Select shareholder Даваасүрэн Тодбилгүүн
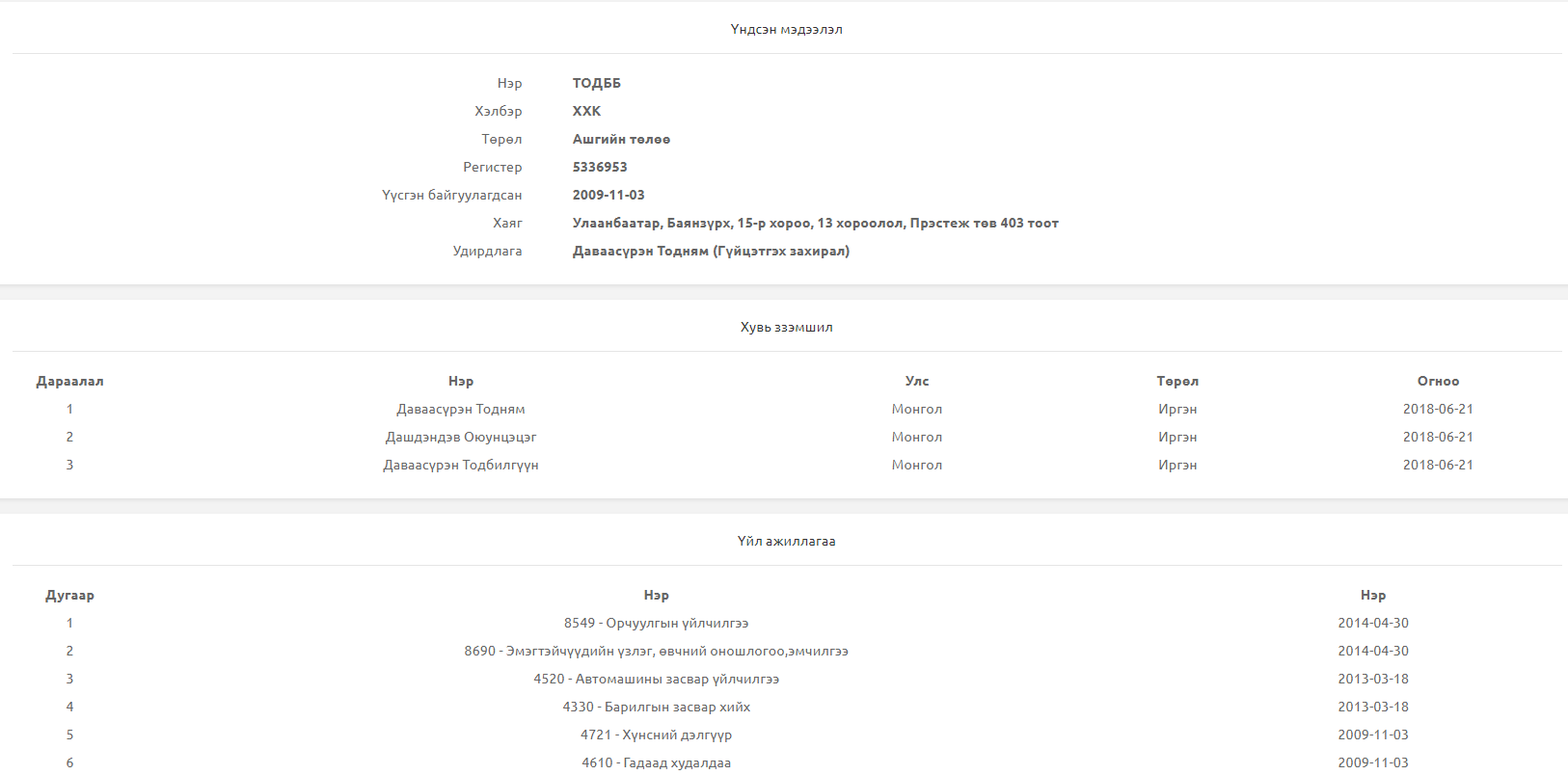This screenshot has height=775, width=1568. [461, 466]
